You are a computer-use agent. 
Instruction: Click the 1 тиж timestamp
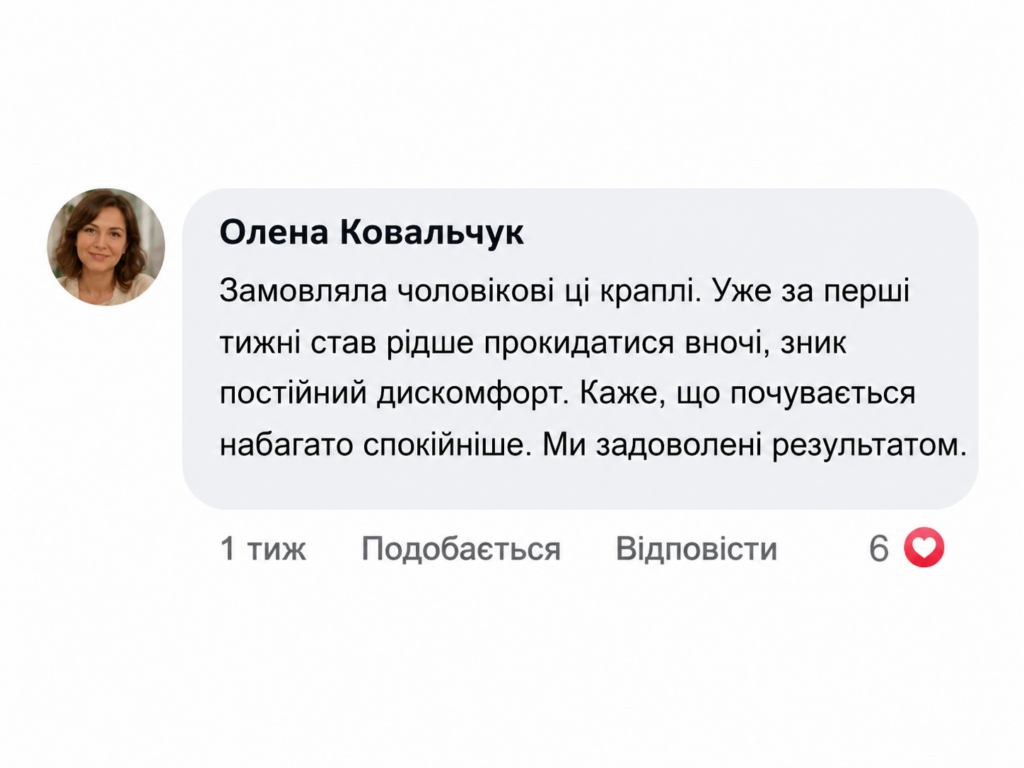(263, 549)
